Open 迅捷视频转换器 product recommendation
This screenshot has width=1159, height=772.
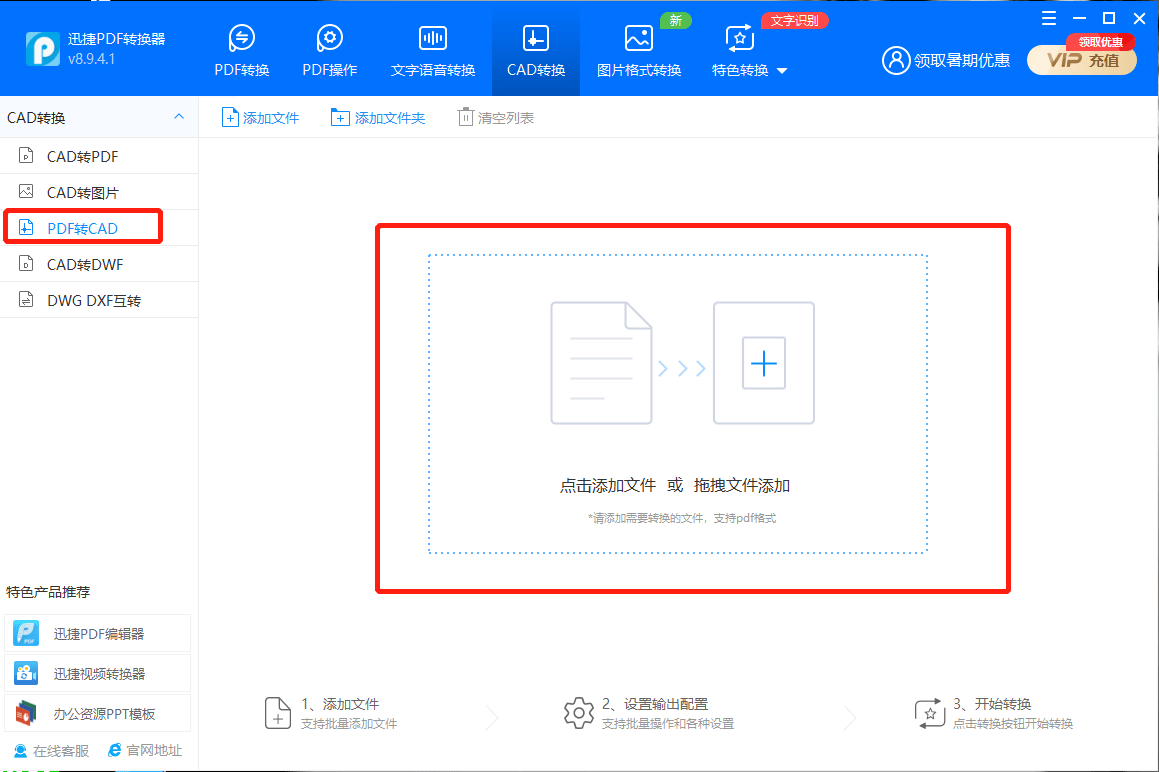pos(98,674)
